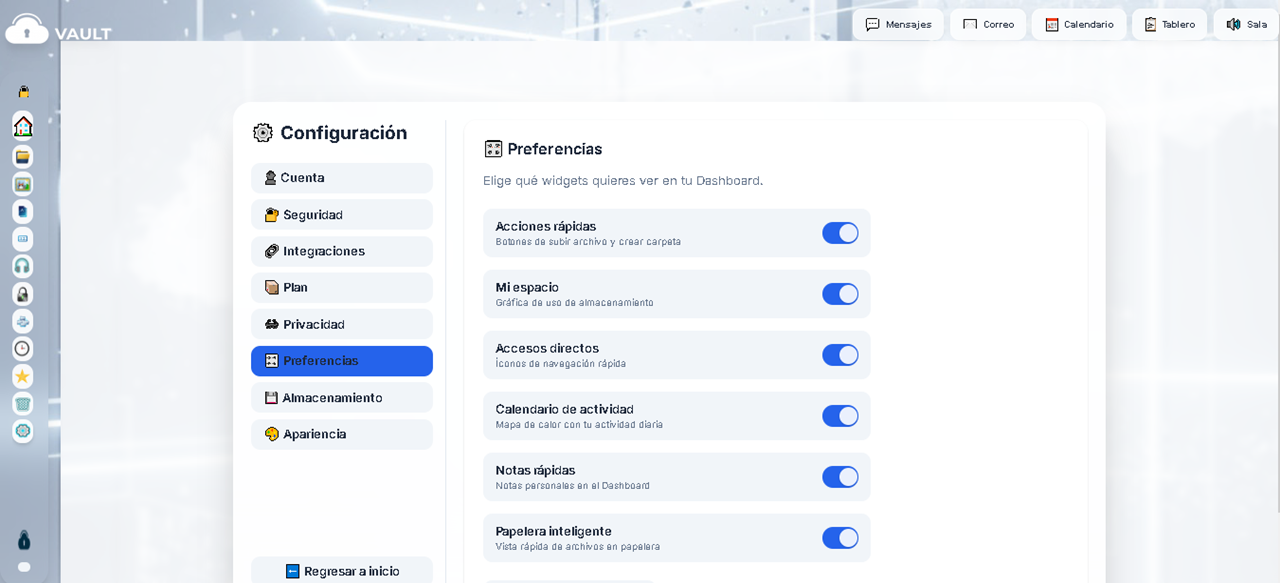
Task: Click 'Botones de subir archivo y crear carpeta' text
Action: pos(588,242)
